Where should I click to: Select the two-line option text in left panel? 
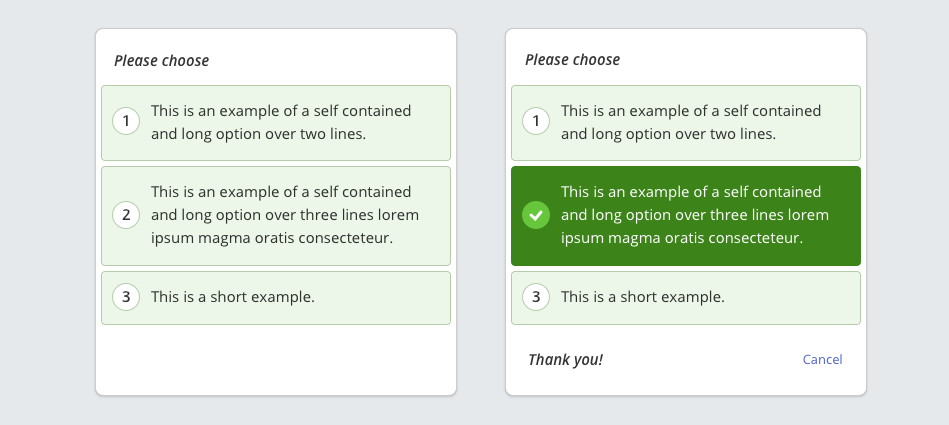coord(281,122)
